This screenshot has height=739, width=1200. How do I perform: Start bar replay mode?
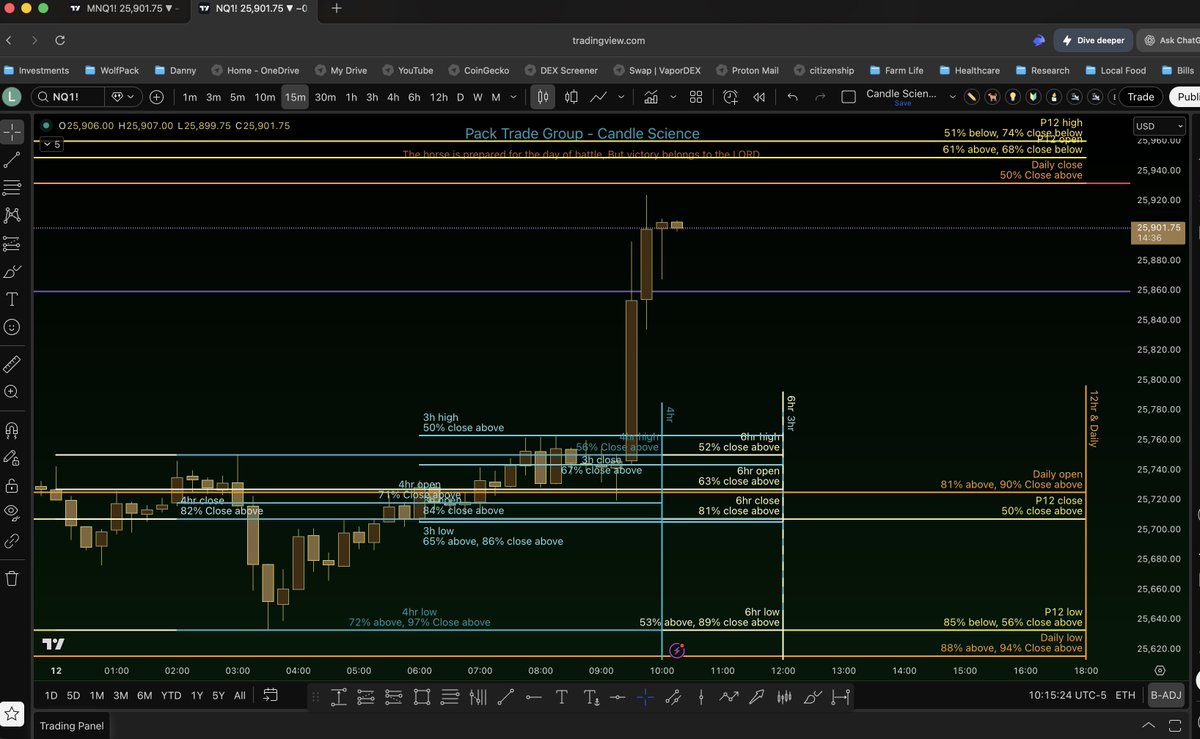click(759, 97)
